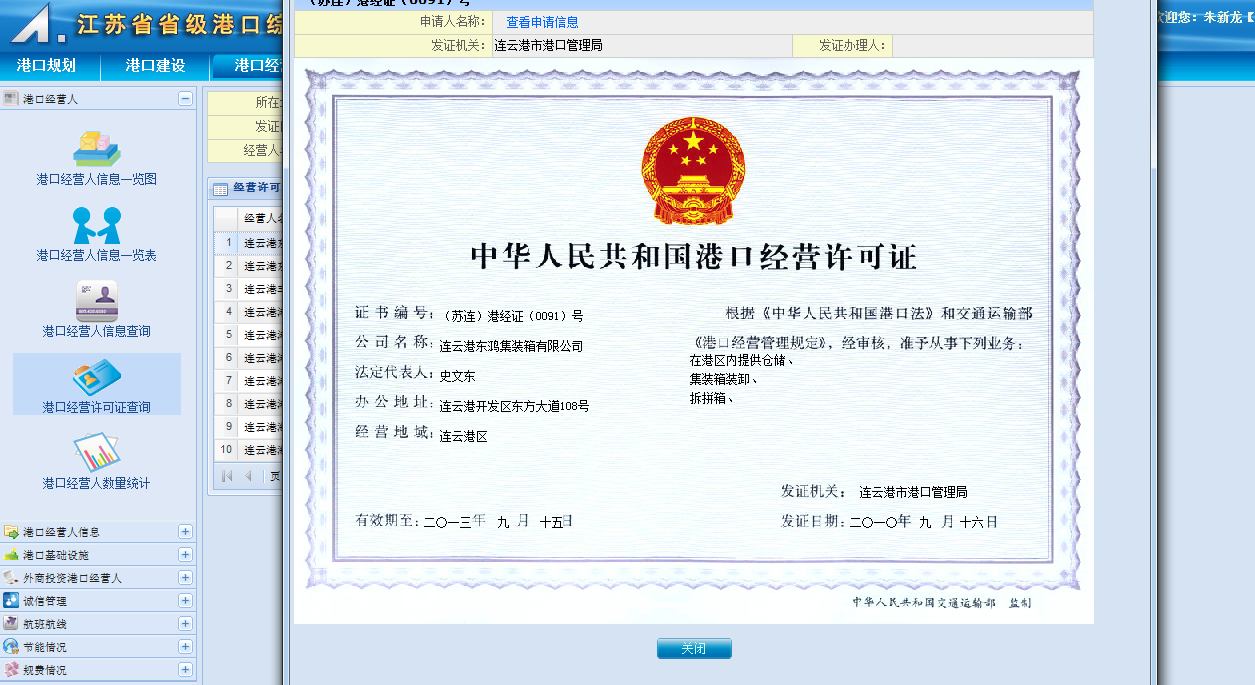Viewport: 1255px width, 685px height.
Task: Open 港口经营人数量统计 chart icon
Action: point(96,453)
